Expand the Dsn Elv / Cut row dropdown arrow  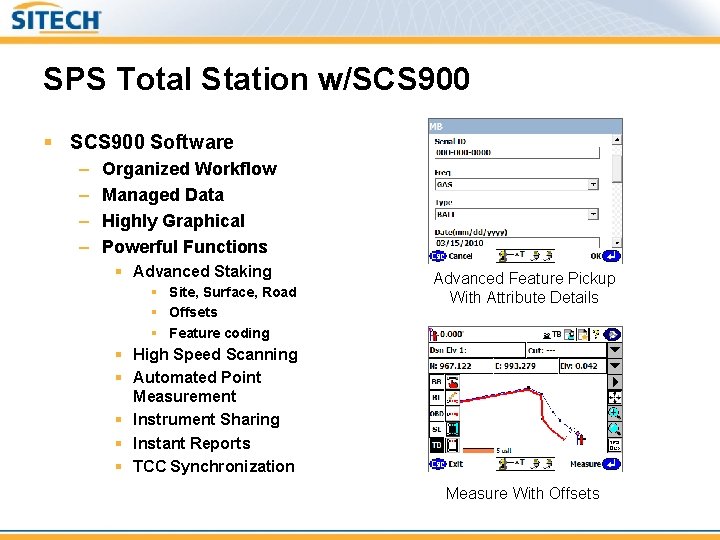click(x=614, y=350)
